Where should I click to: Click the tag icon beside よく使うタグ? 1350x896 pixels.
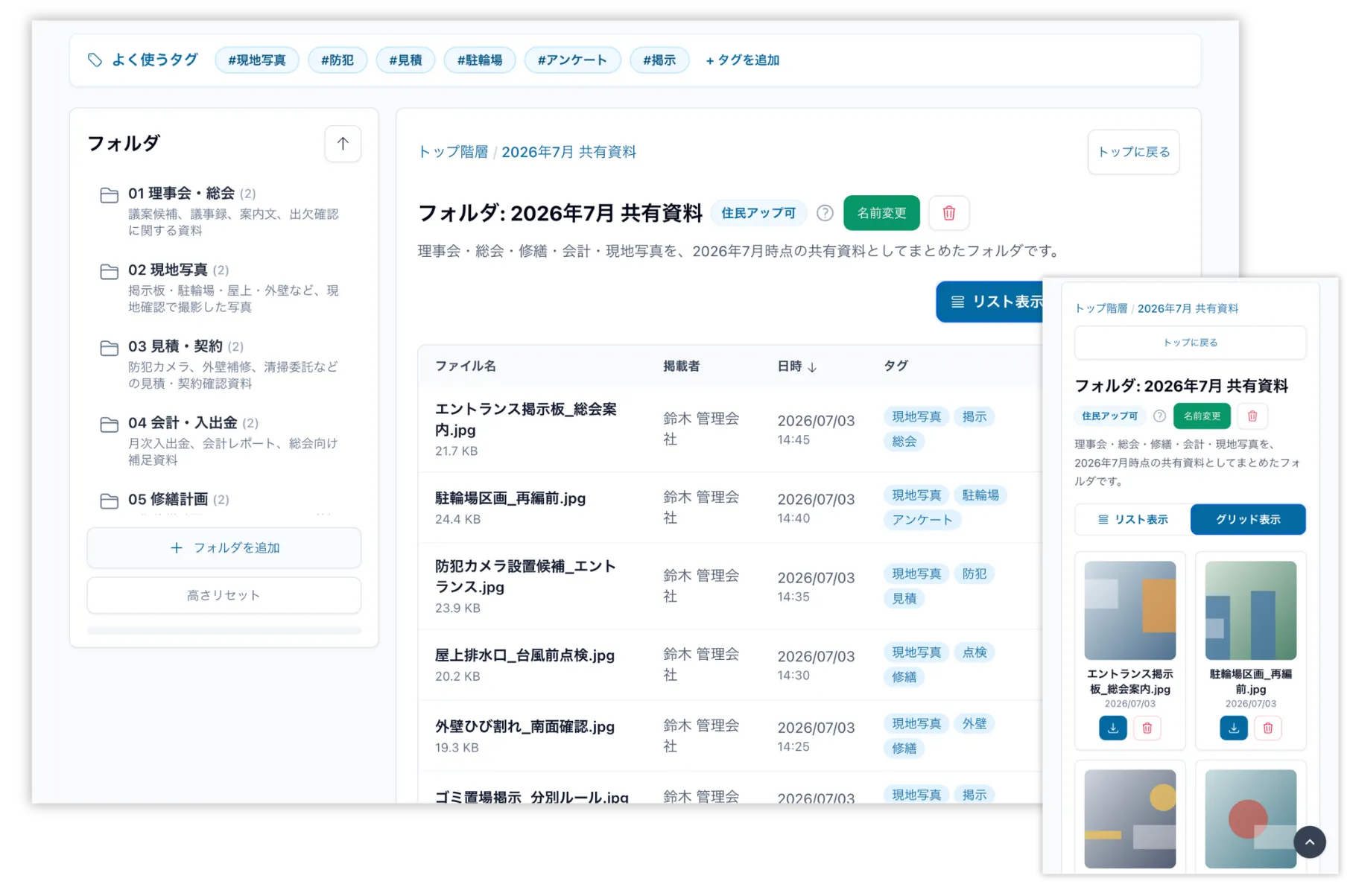95,60
